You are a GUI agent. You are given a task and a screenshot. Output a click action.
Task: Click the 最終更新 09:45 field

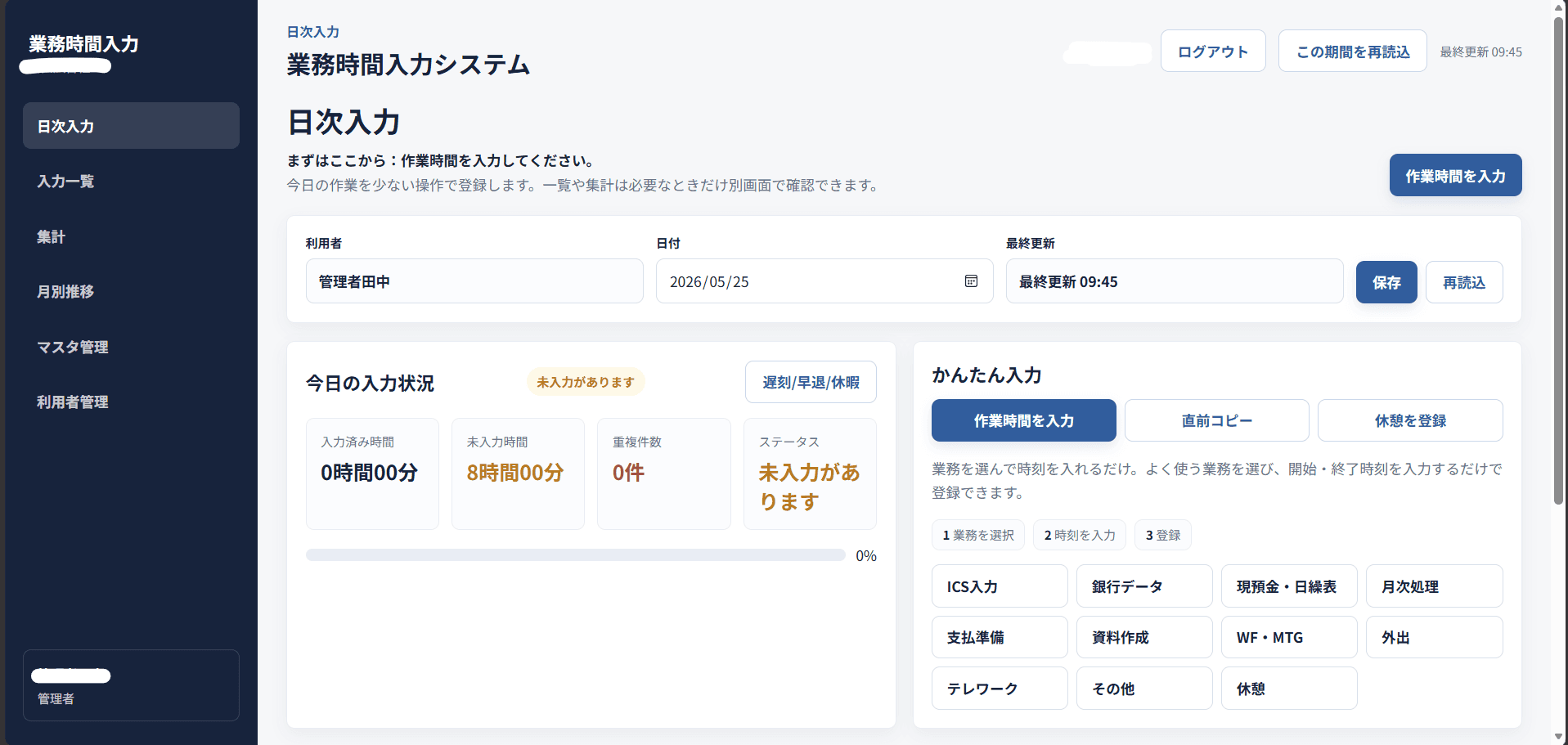pyautogui.click(x=1175, y=281)
